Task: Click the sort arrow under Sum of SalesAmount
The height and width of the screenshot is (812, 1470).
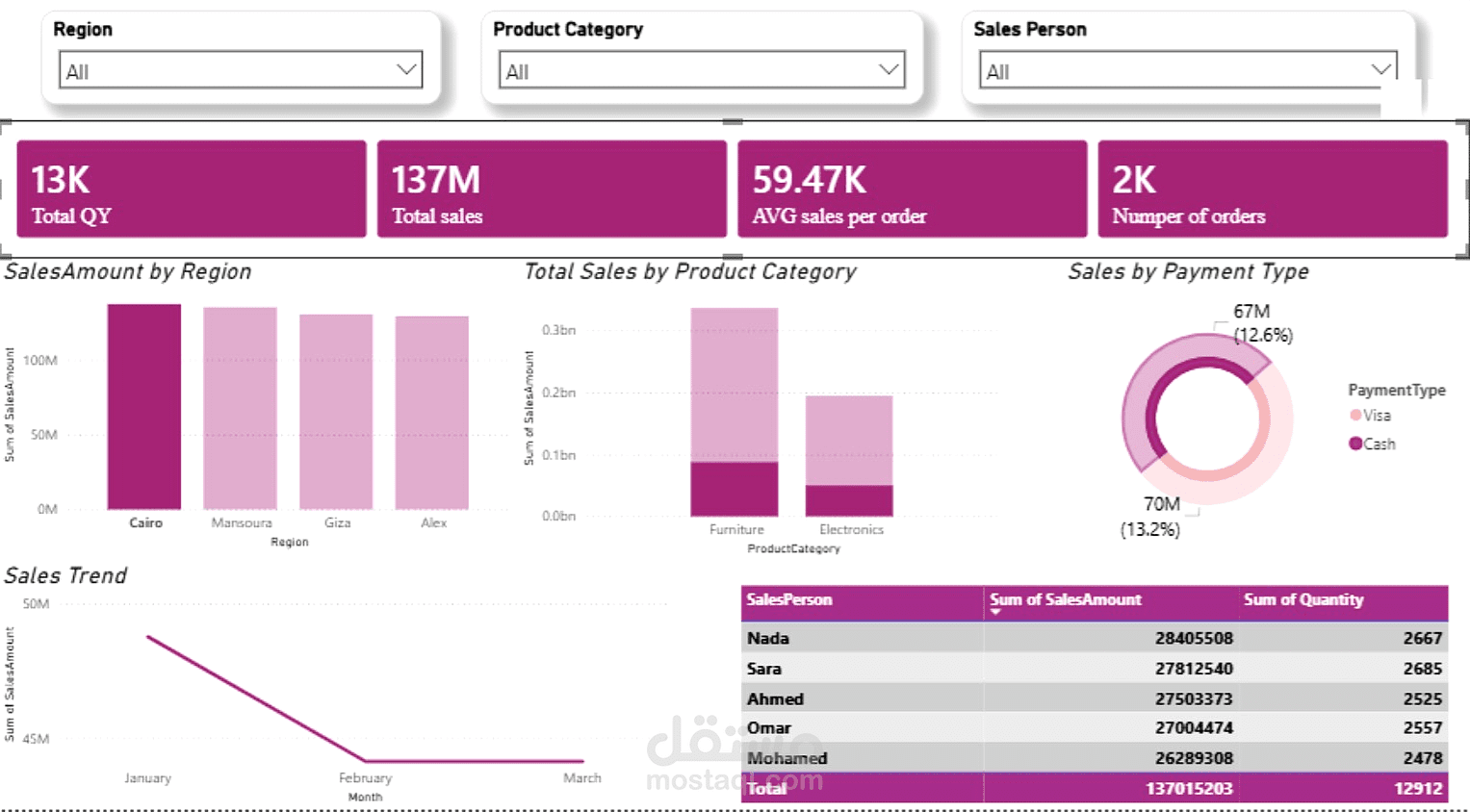Action: 995,612
